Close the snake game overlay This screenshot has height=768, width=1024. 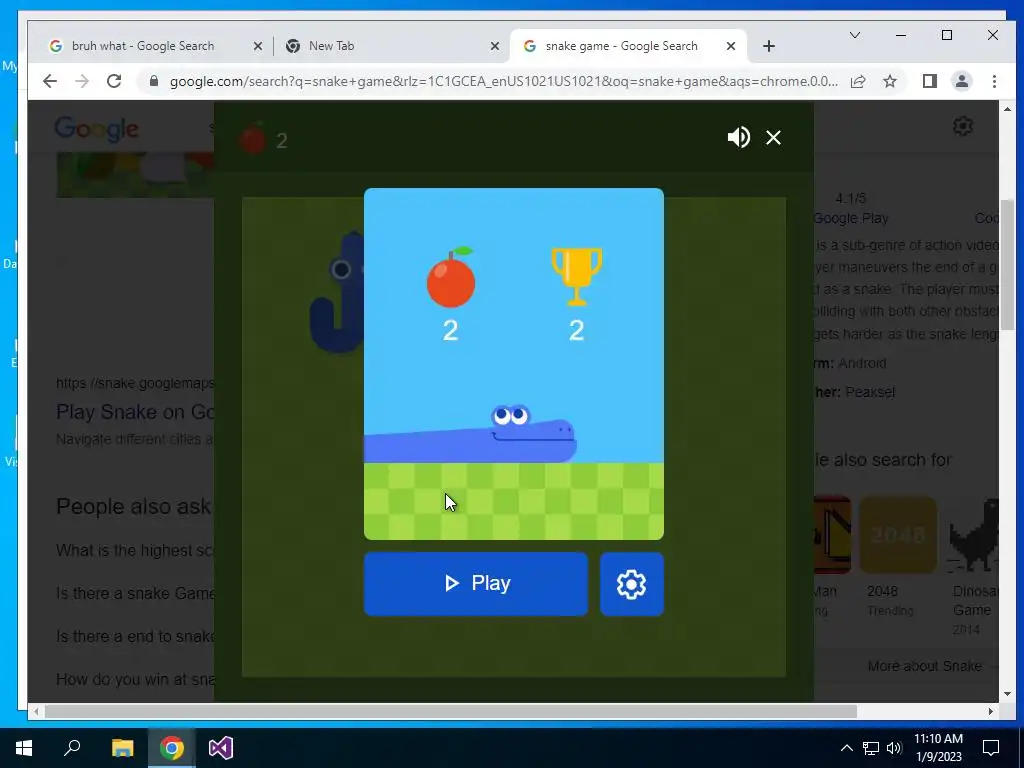[773, 137]
